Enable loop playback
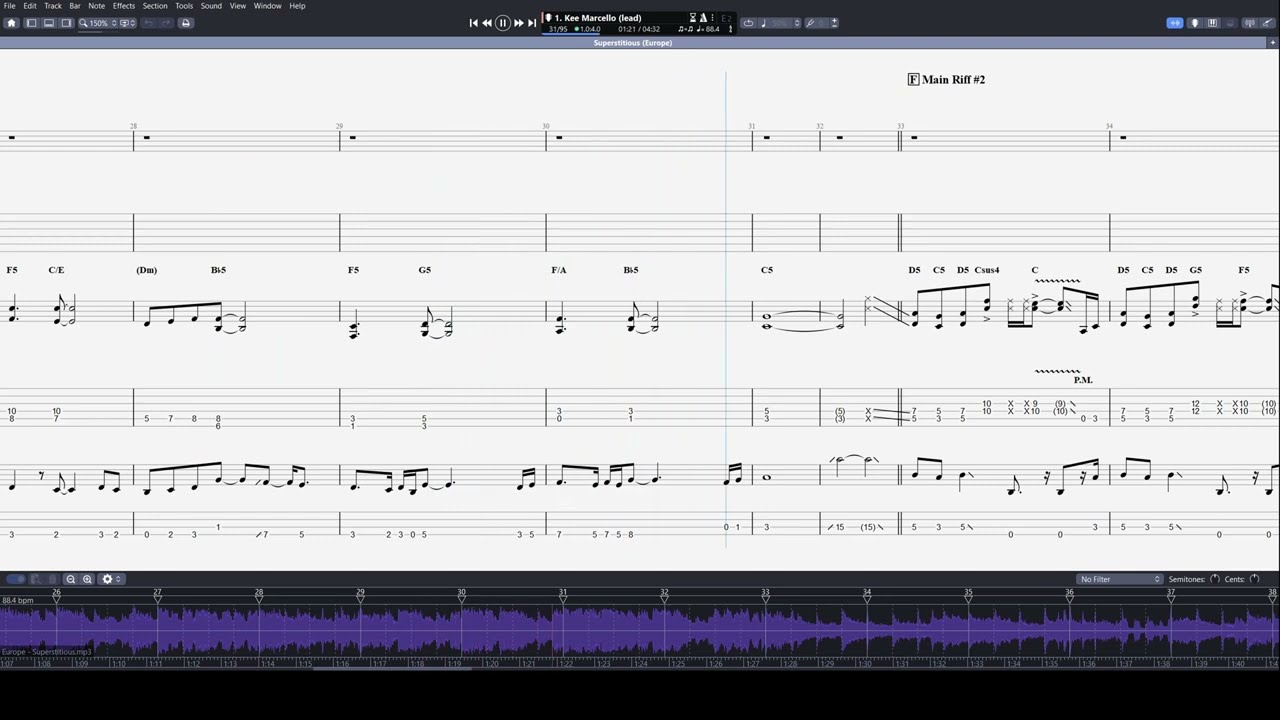The image size is (1280, 720). click(x=748, y=23)
